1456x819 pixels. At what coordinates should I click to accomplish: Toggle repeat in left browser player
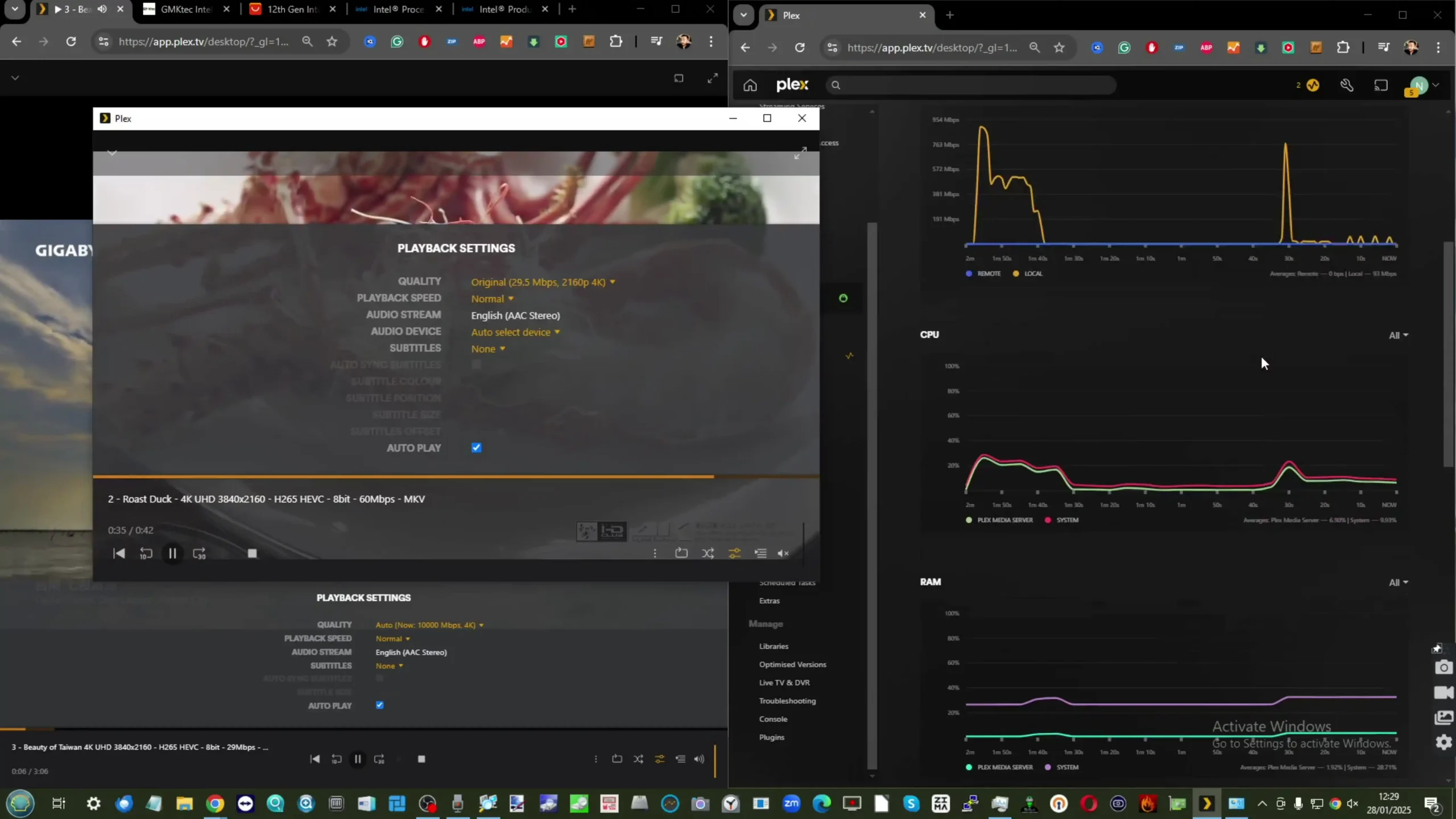617,759
